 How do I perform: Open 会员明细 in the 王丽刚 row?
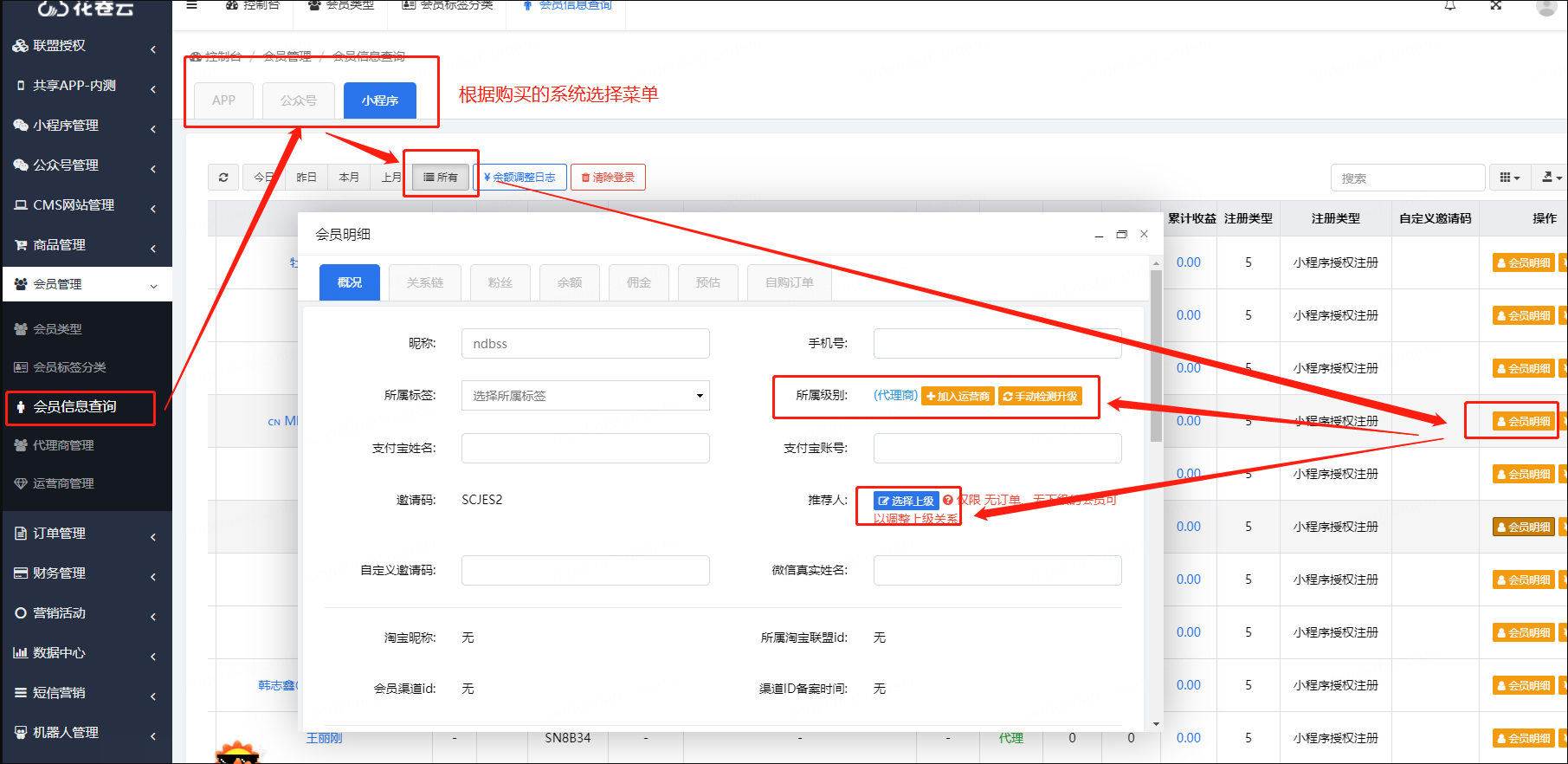click(x=1524, y=738)
